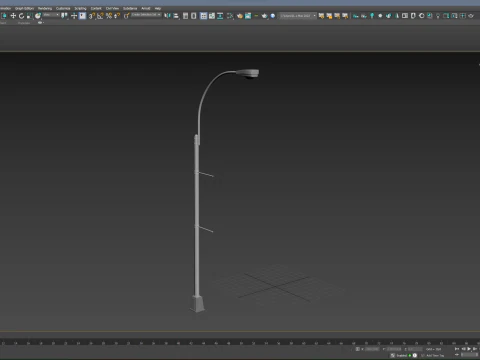Toggle the Ribbon display button
Screen dimensions: 480x360
[x=203, y=16]
